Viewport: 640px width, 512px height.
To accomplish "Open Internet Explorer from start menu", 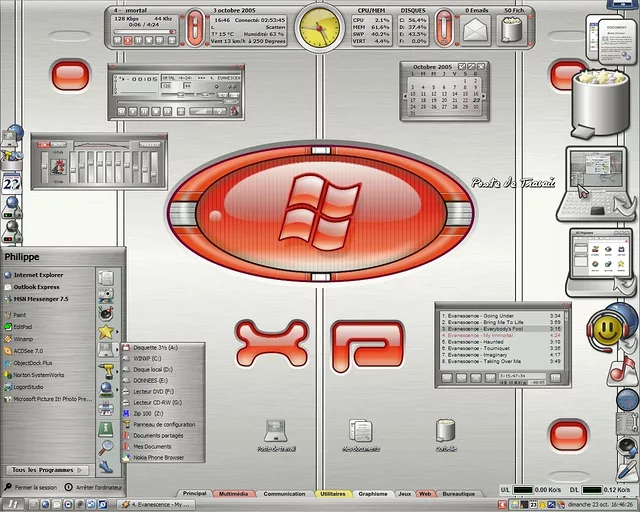I will click(x=38, y=274).
